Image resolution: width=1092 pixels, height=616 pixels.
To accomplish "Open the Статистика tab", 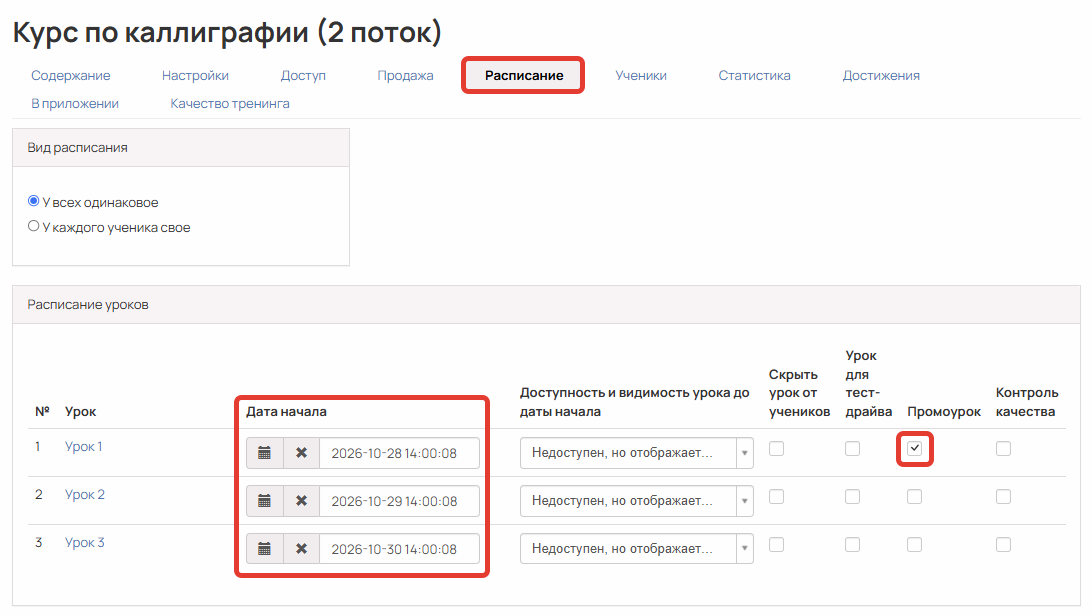I will tap(754, 75).
